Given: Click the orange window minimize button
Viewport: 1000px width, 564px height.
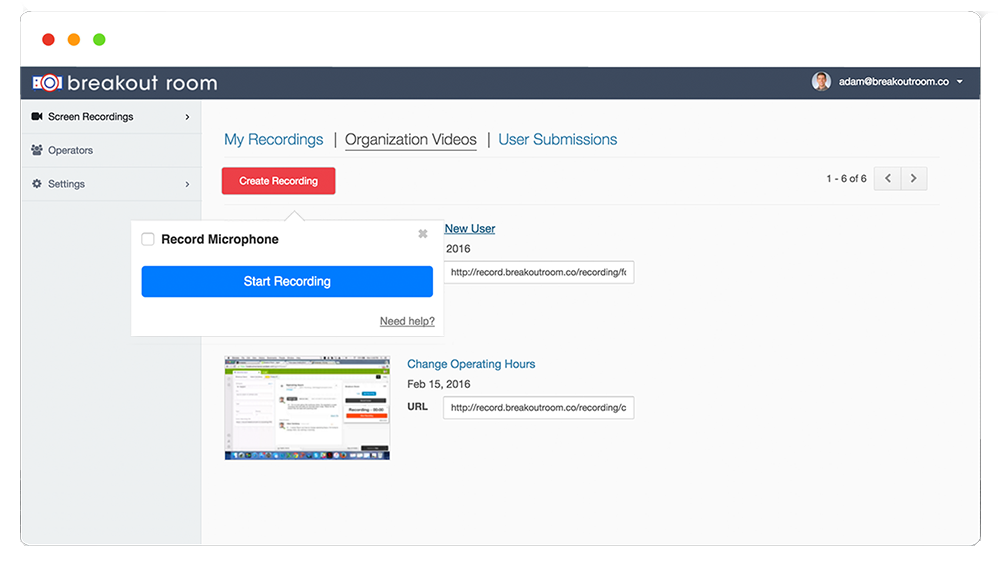Looking at the screenshot, I should (x=74, y=40).
